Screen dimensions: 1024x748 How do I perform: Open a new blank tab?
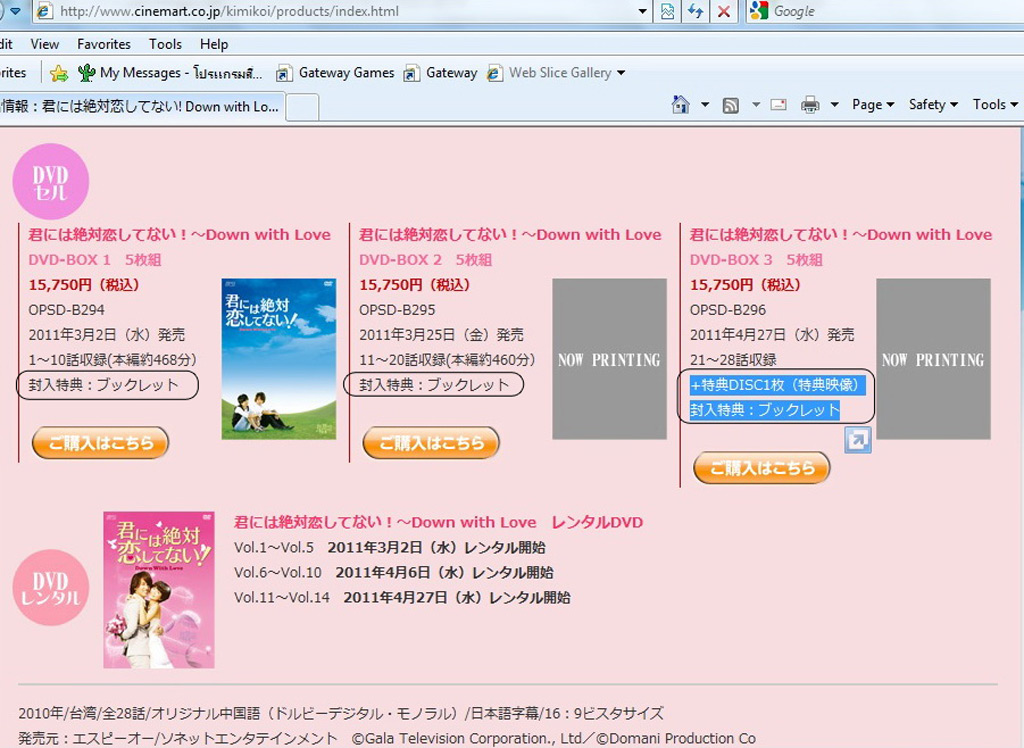tap(302, 107)
